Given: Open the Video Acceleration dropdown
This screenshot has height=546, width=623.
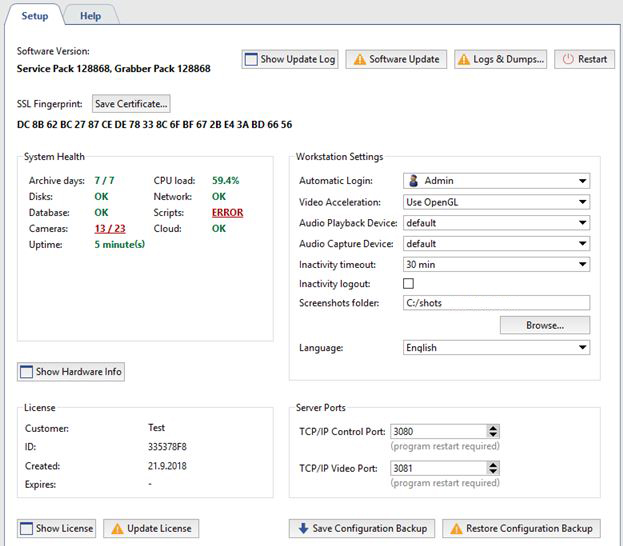Looking at the screenshot, I should click(x=496, y=202).
